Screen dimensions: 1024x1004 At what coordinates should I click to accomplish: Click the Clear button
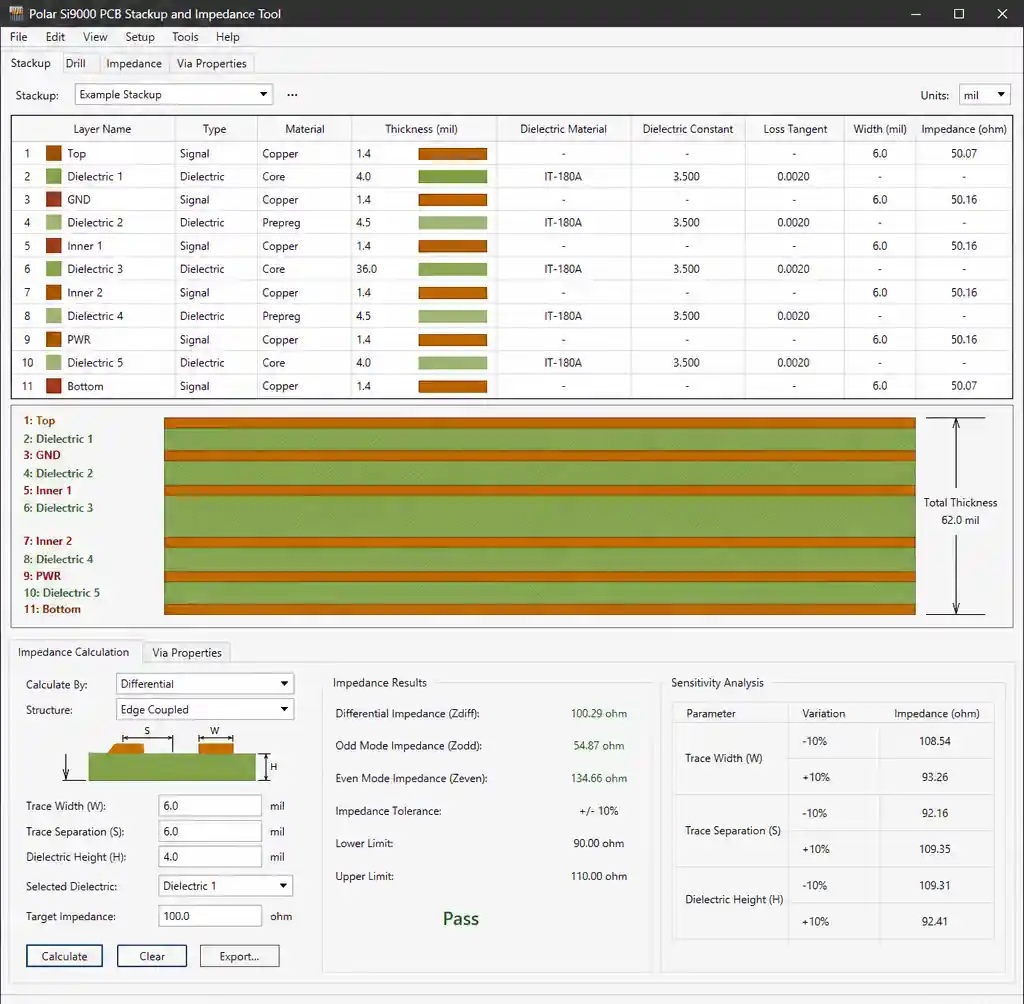click(x=152, y=956)
